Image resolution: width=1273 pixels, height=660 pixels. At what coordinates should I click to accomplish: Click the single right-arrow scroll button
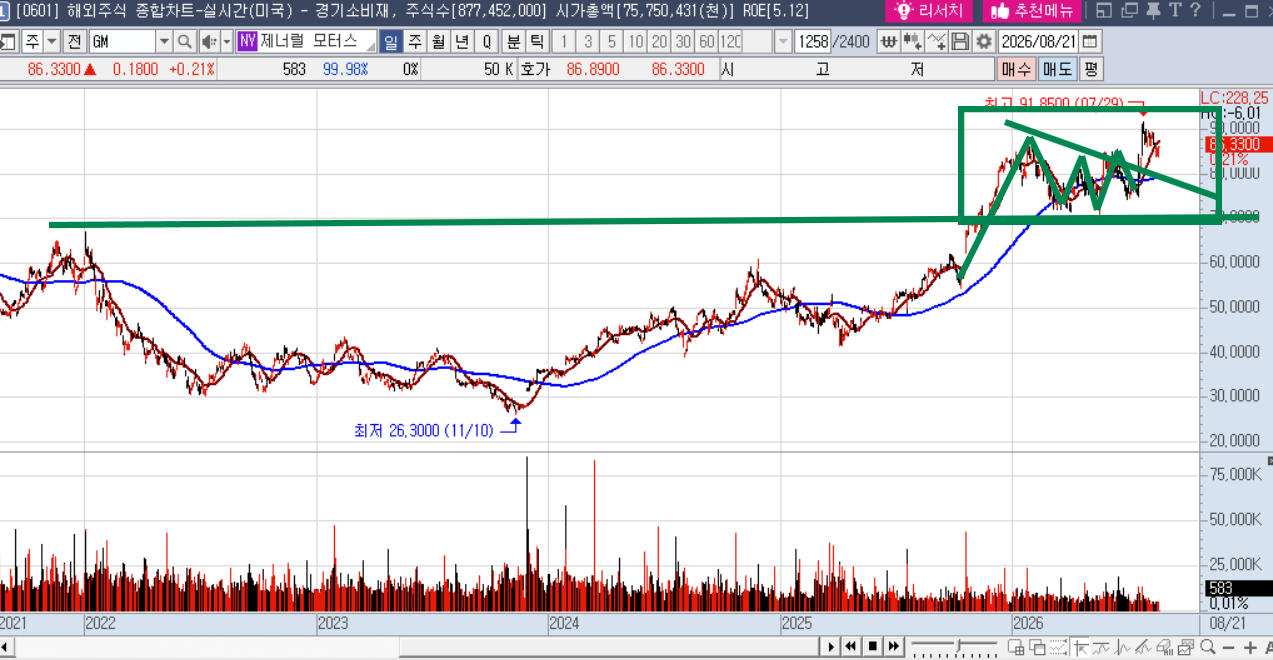[831, 646]
